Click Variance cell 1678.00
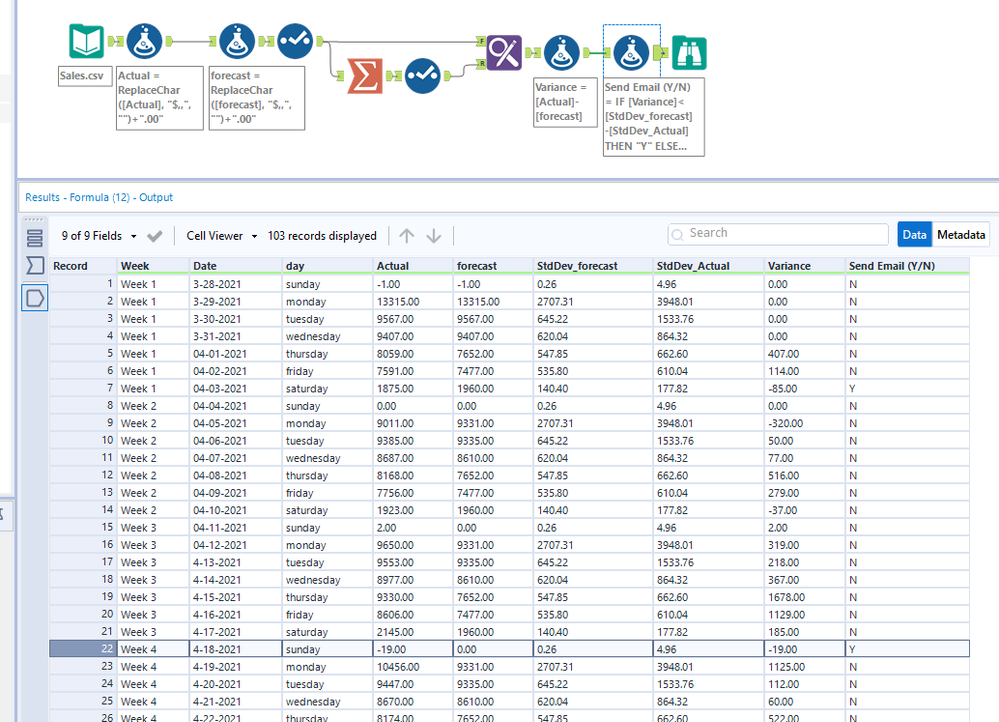 [804, 597]
